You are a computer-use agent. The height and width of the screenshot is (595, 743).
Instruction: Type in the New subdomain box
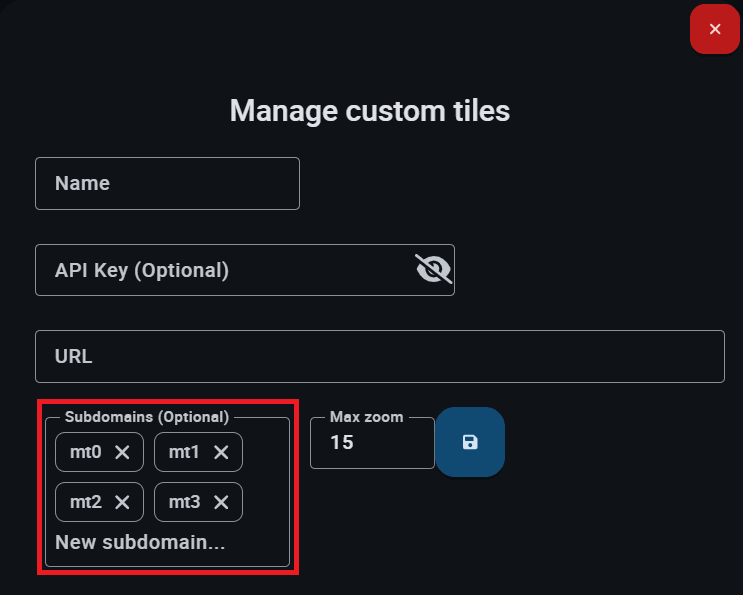(x=140, y=543)
